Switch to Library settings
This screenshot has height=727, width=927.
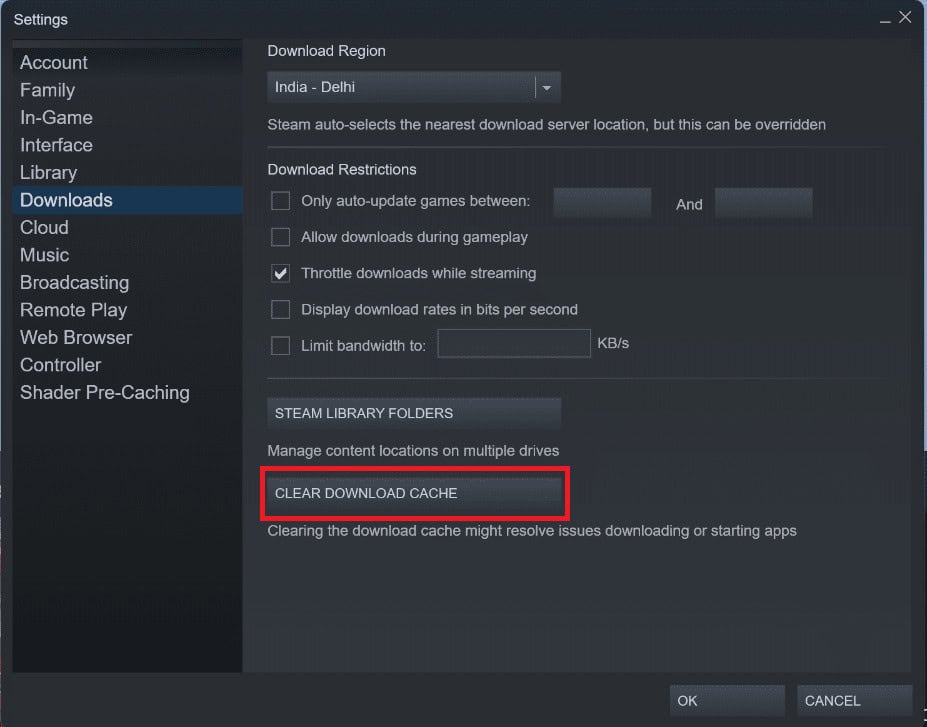[127, 173]
